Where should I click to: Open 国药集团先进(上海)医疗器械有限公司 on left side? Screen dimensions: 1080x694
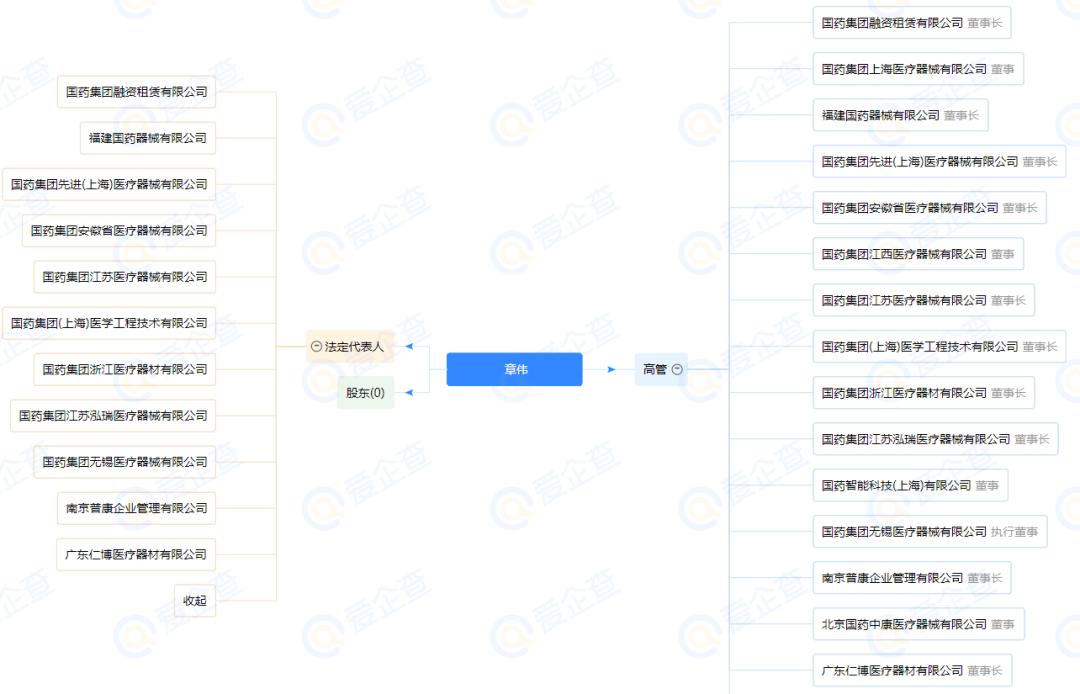click(109, 184)
